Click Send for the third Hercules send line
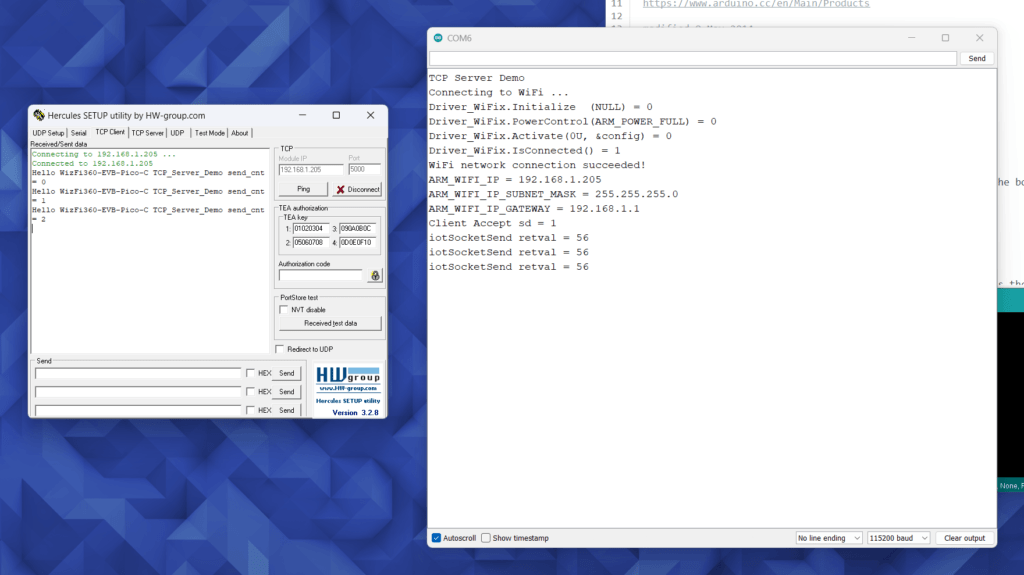The width and height of the screenshot is (1024, 575). [287, 410]
